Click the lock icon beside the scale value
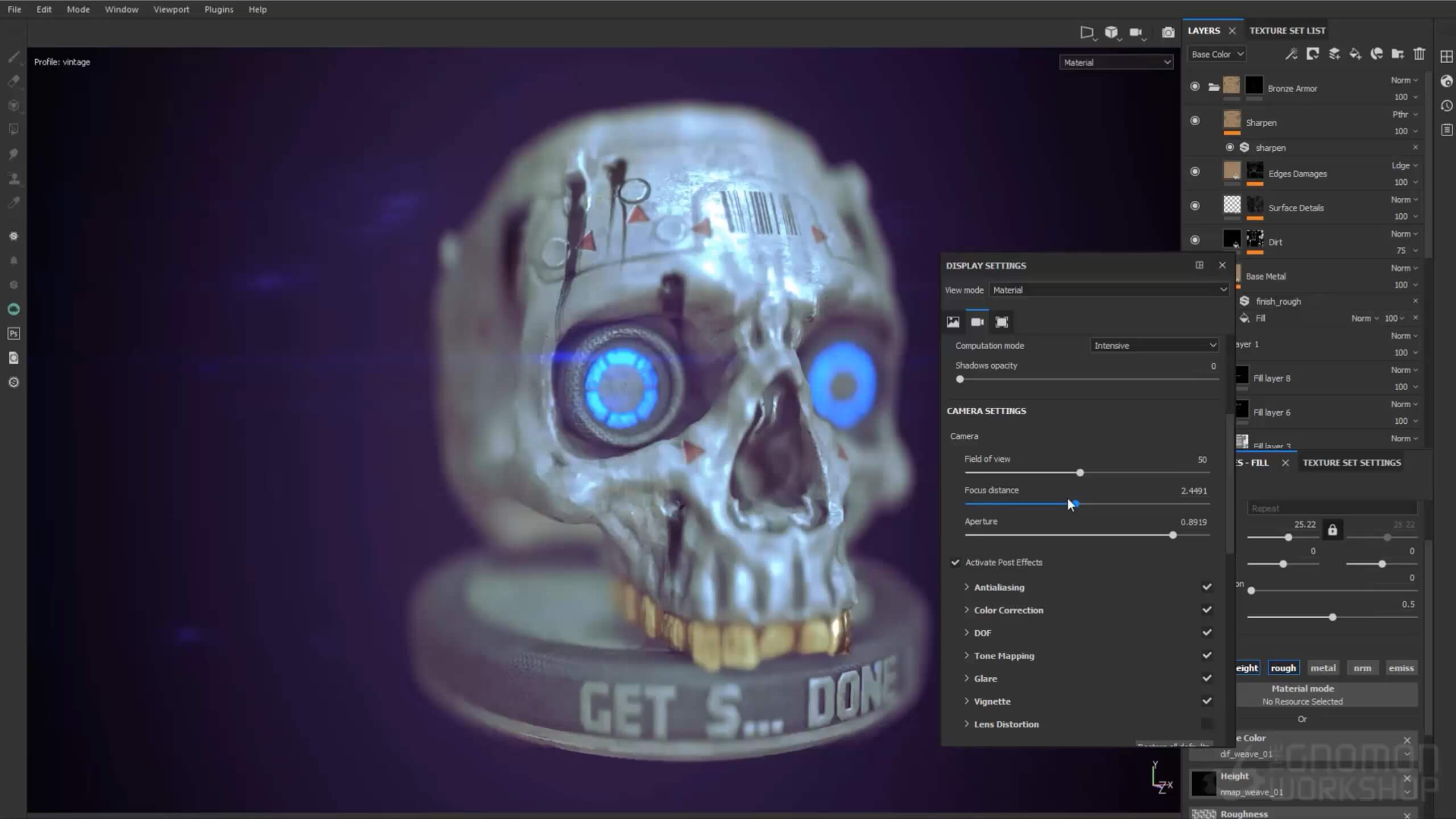 (x=1332, y=530)
